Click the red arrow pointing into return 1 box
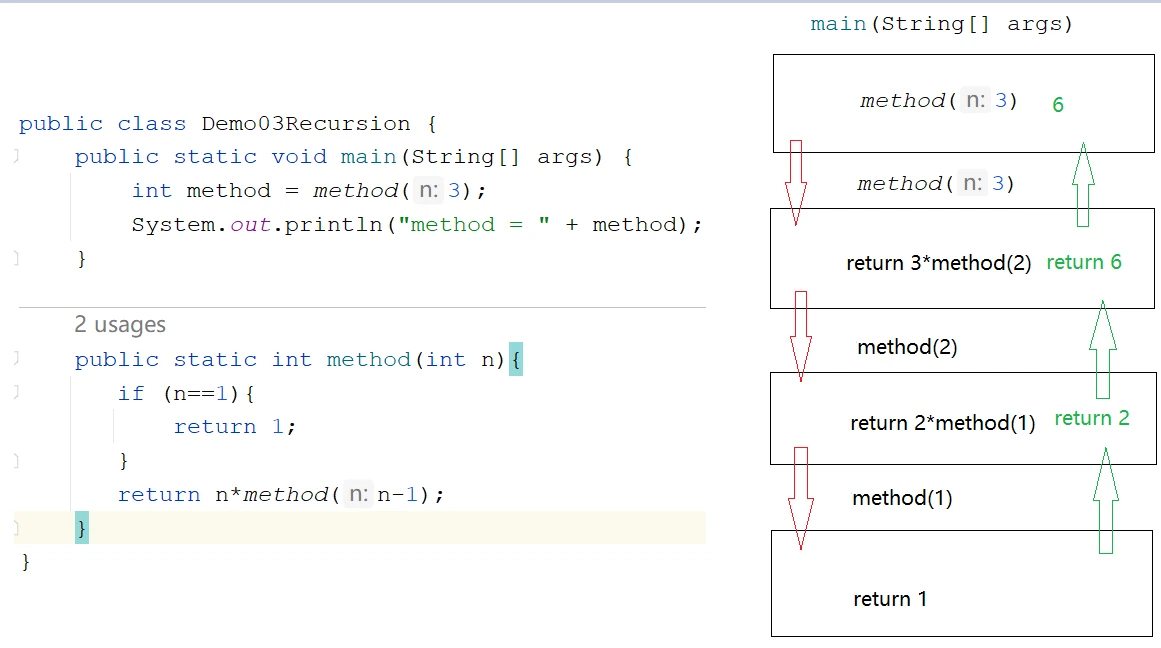This screenshot has height=648, width=1161. point(800,498)
